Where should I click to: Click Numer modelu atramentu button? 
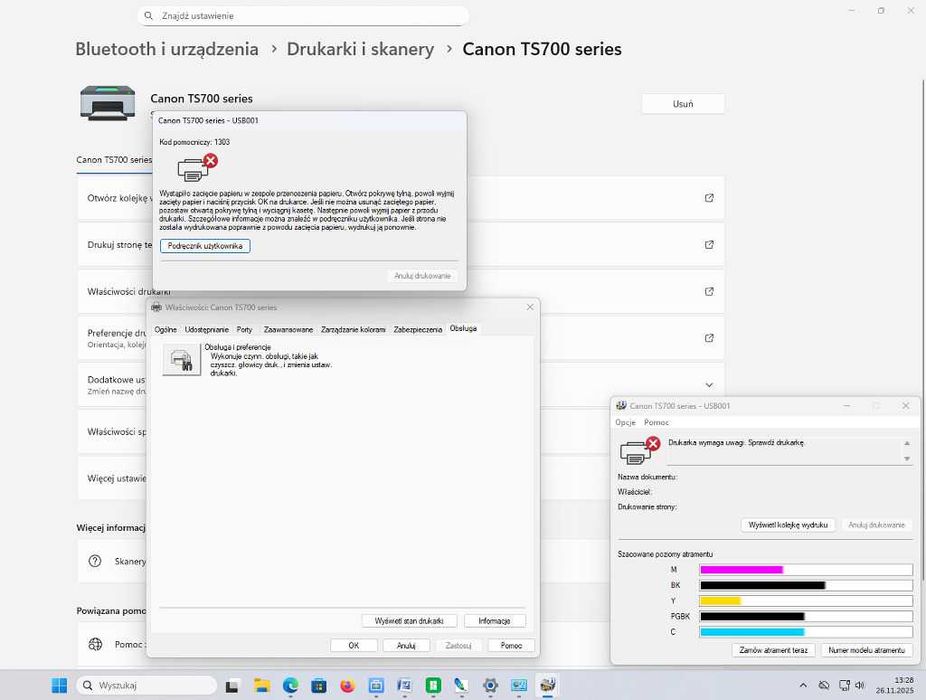point(866,650)
